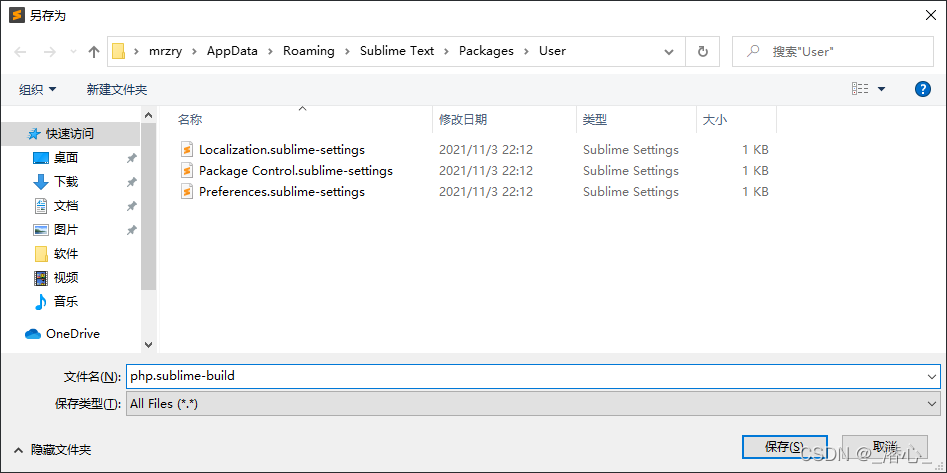This screenshot has width=947, height=473.
Task: Open 下载 in navigation pane
Action: pyautogui.click(x=66, y=181)
